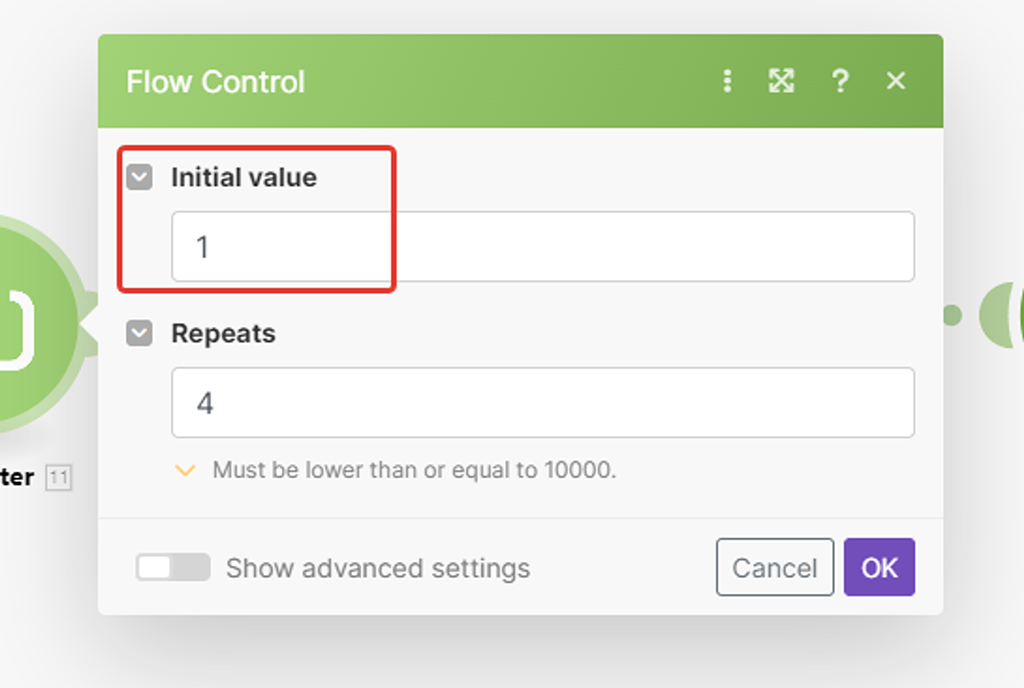
Task: Toggle the Repeats map checkbox
Action: 139,333
